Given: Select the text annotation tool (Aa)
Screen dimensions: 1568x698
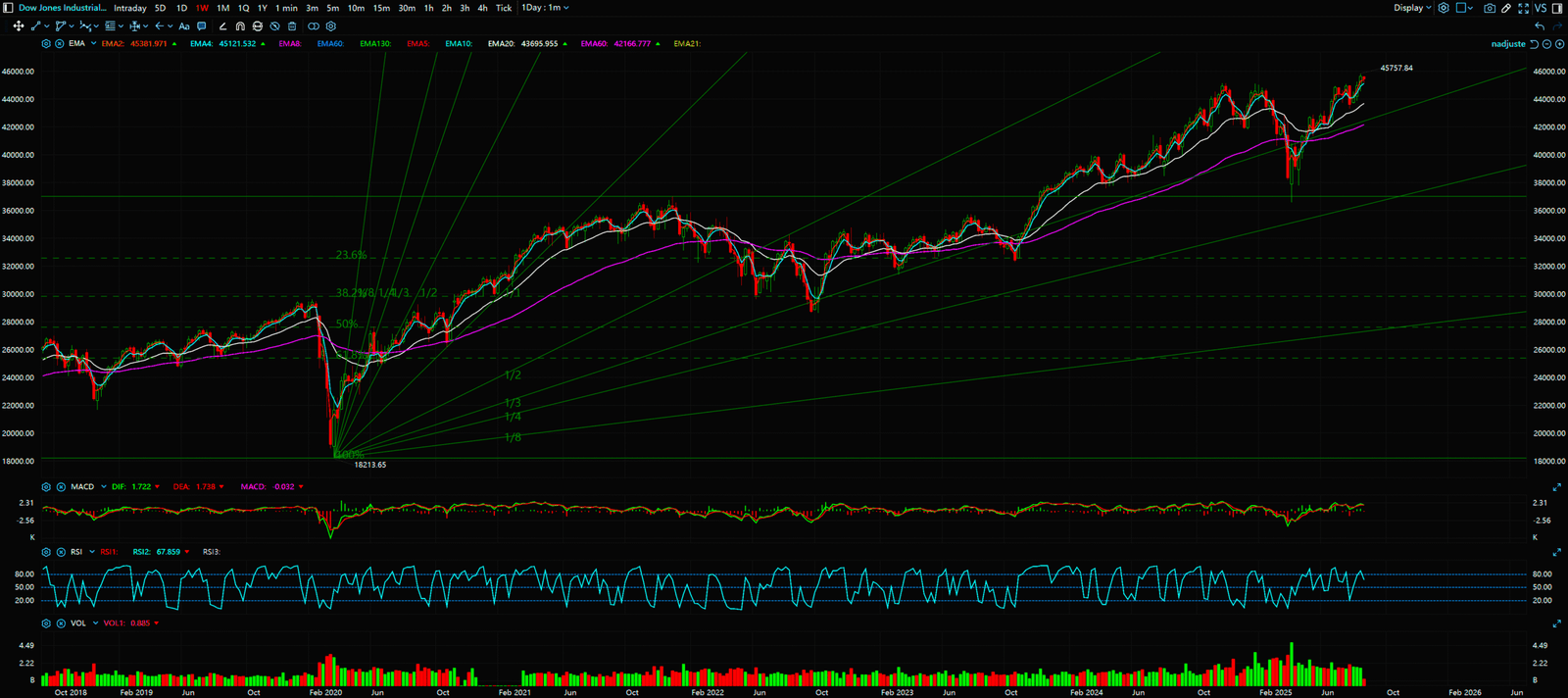Looking at the screenshot, I should pos(183,26).
